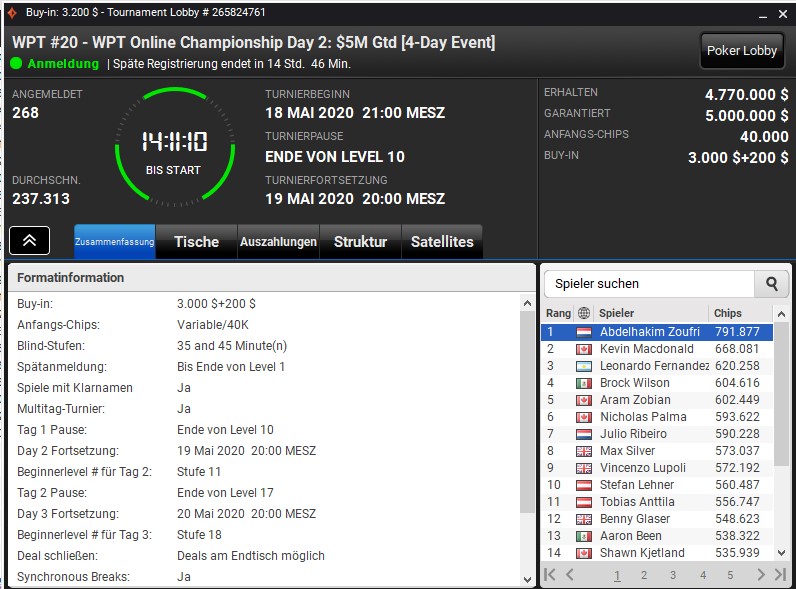
Task: Return to Poker Lobby
Action: point(742,51)
